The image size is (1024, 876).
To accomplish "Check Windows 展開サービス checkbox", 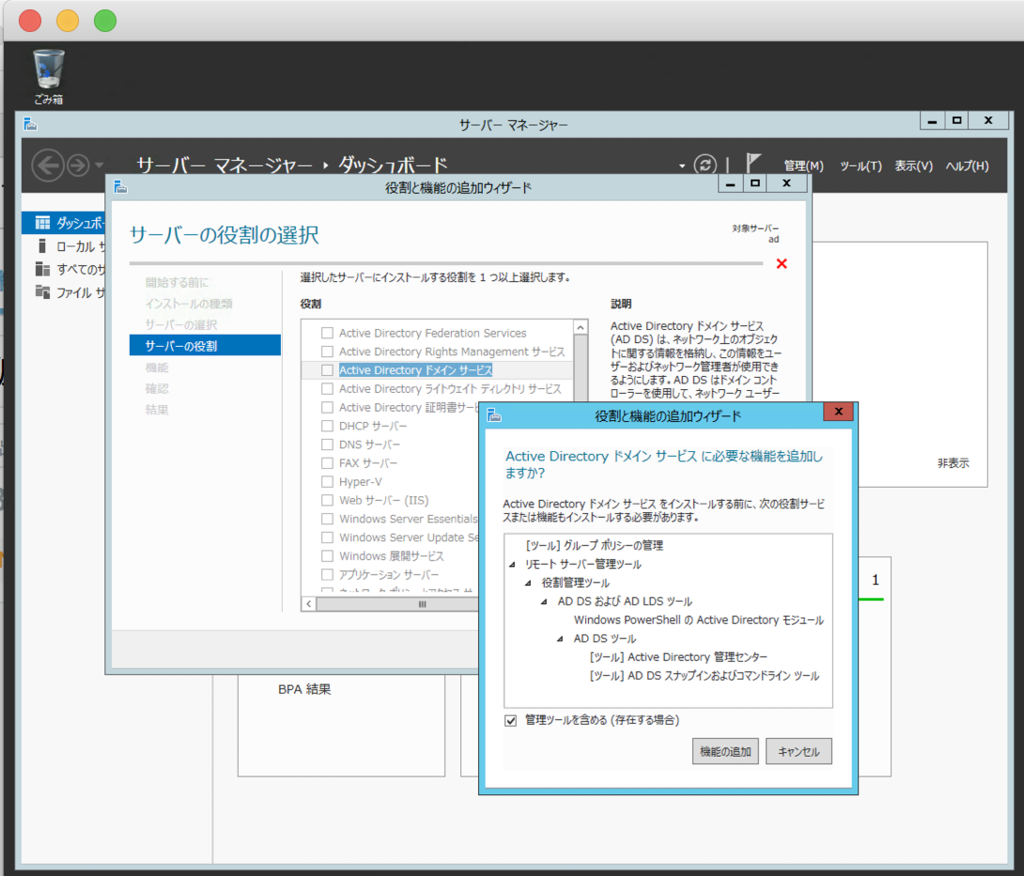I will pos(327,556).
